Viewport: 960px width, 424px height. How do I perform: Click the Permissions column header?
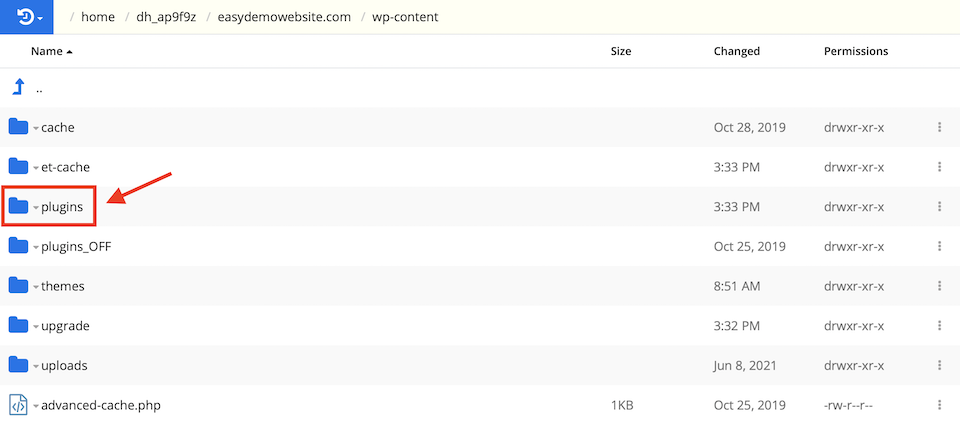click(x=855, y=51)
